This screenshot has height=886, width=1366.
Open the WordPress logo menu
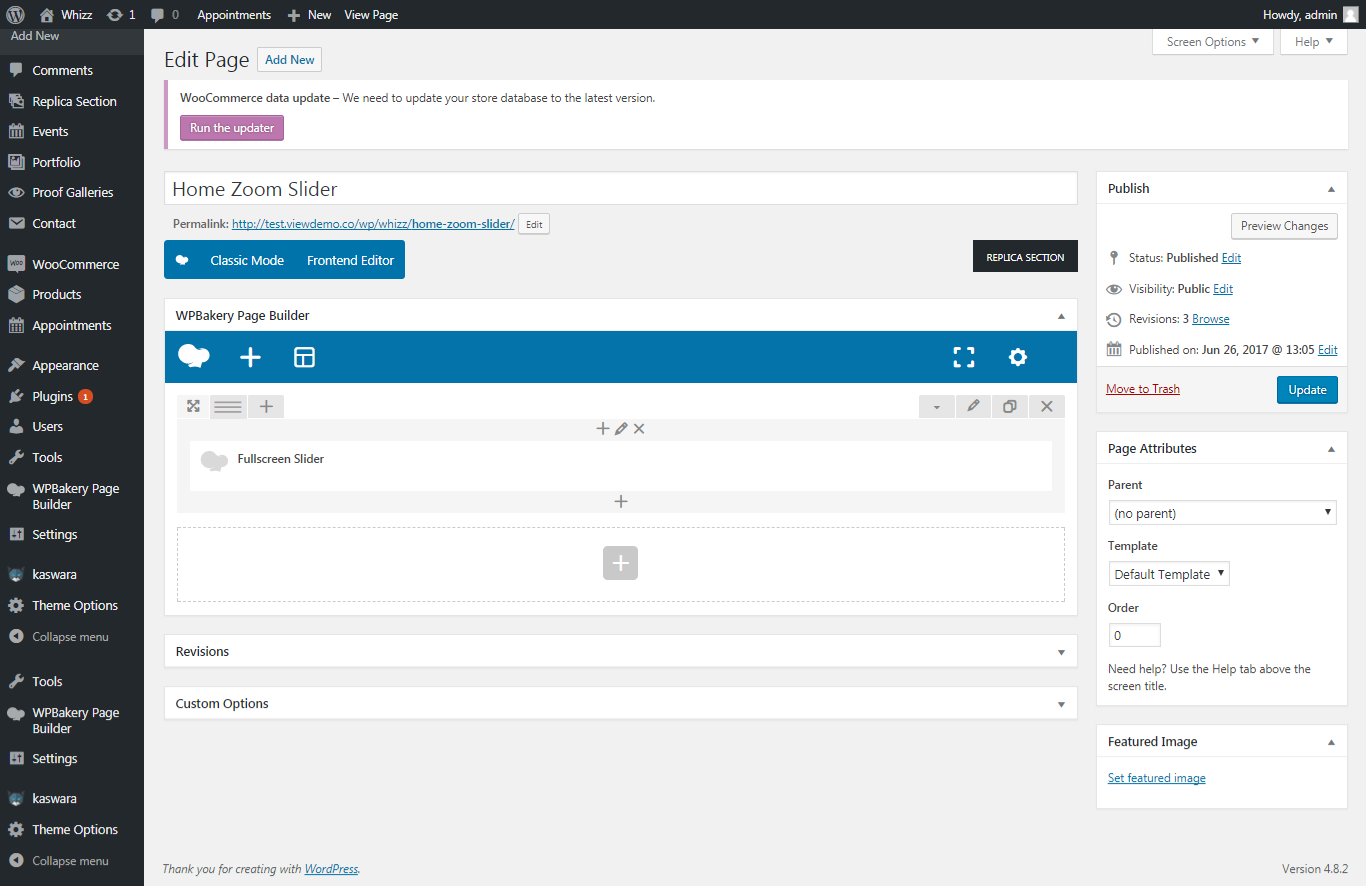(14, 14)
